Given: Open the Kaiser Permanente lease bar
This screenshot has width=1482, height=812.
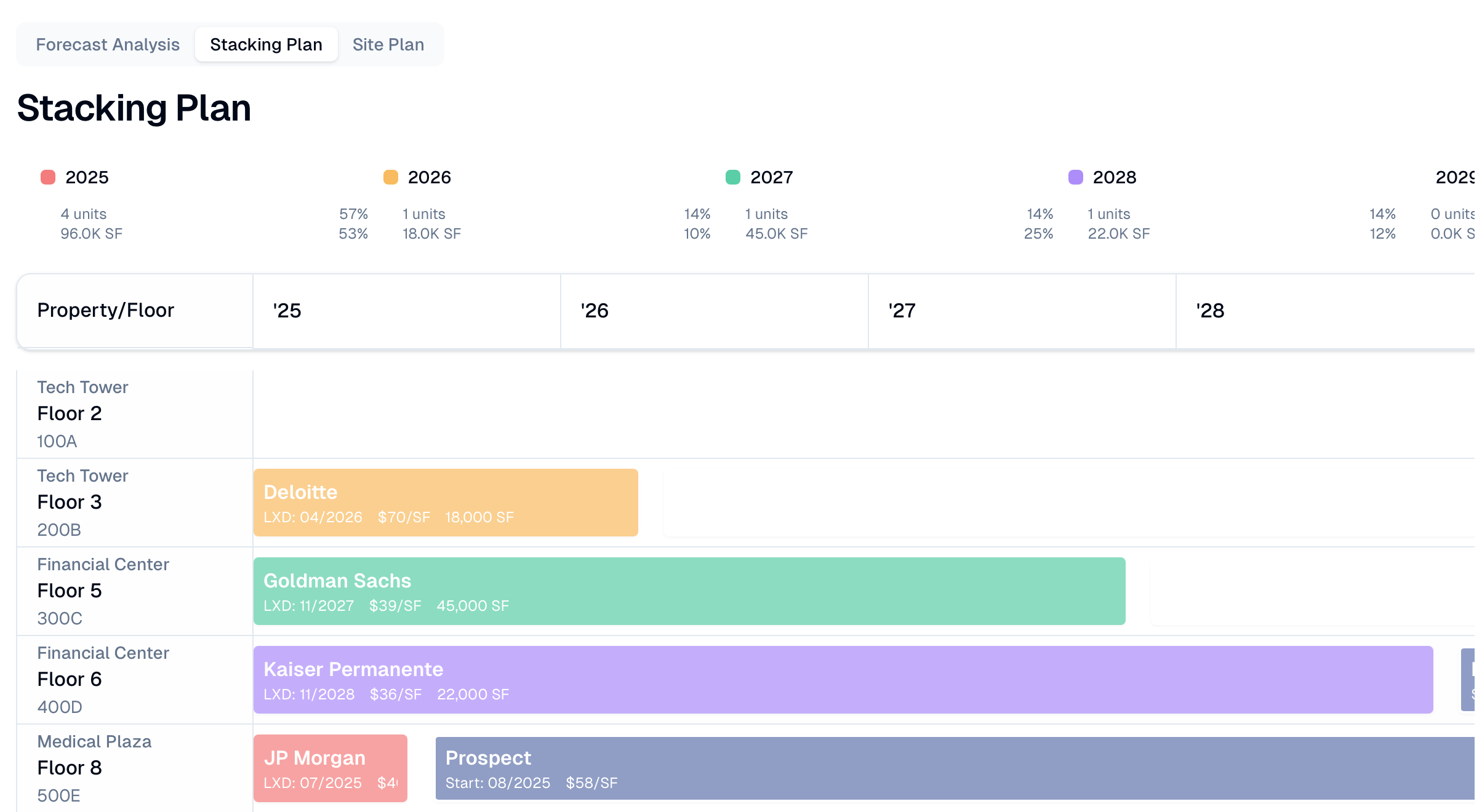Looking at the screenshot, I should (843, 680).
